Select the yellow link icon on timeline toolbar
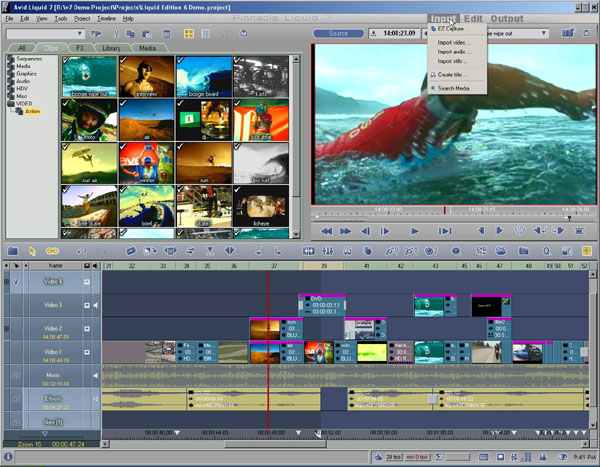This screenshot has height=467, width=600. pos(53,250)
